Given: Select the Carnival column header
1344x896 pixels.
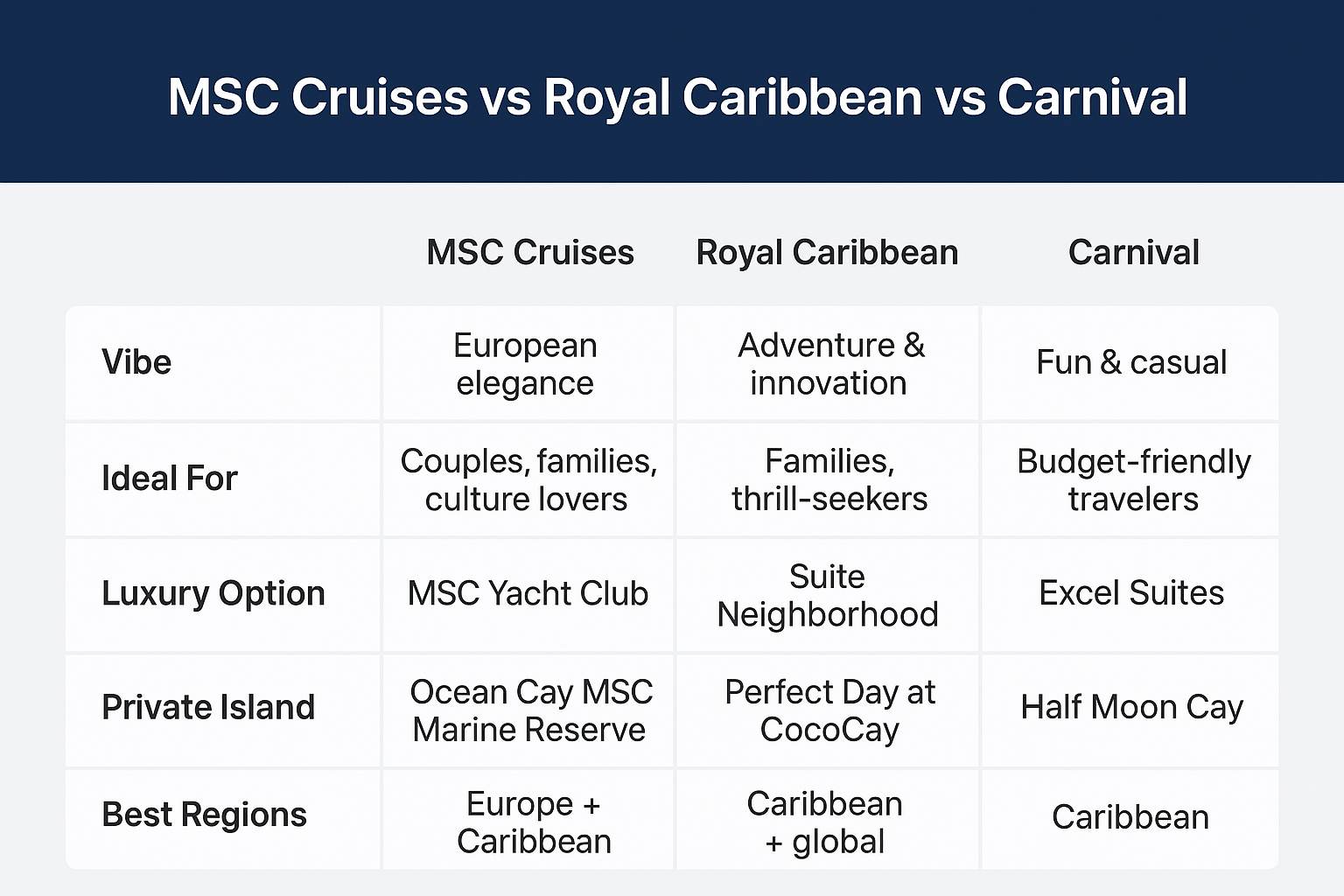Looking at the screenshot, I should [1133, 252].
